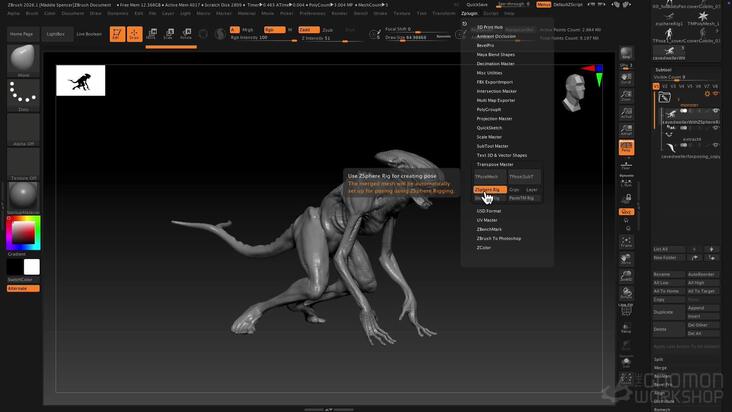Select the Scale tool icon
Image resolution: width=732 pixels, height=412 pixels.
coord(169,34)
